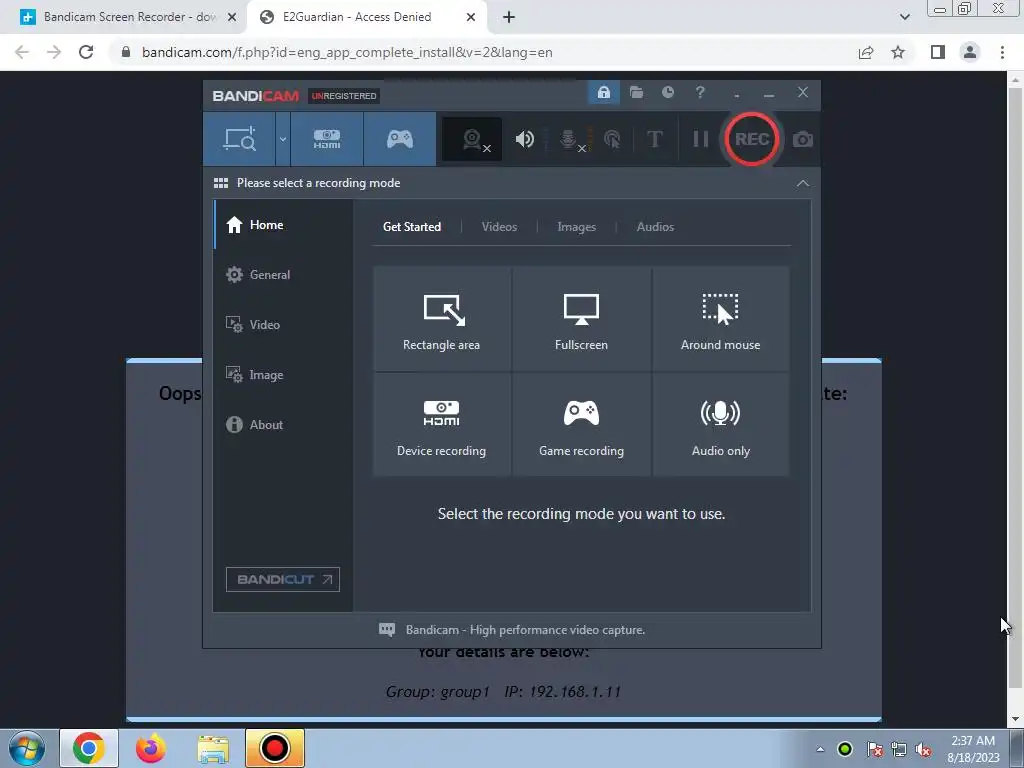The width and height of the screenshot is (1024, 768).
Task: Select game recording mode gamepad in toolbar
Action: point(400,139)
